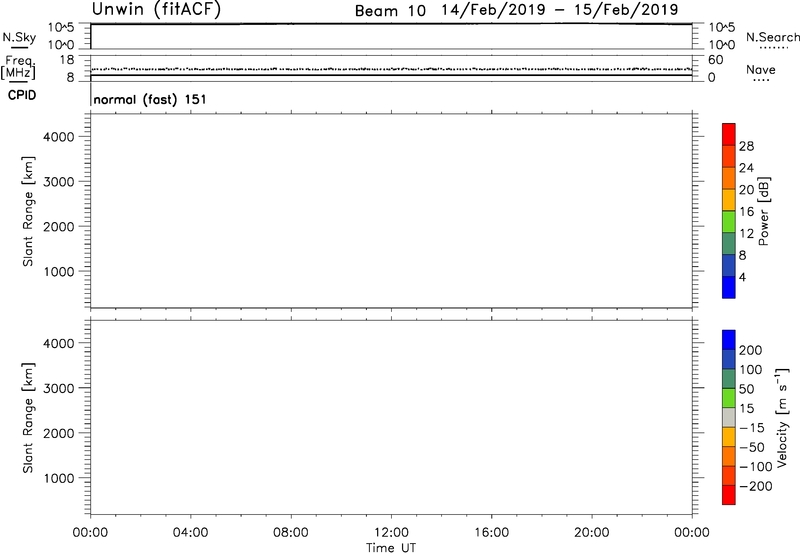The image size is (800, 554).
Task: Click the "08:00" time axis label
Action: click(291, 533)
